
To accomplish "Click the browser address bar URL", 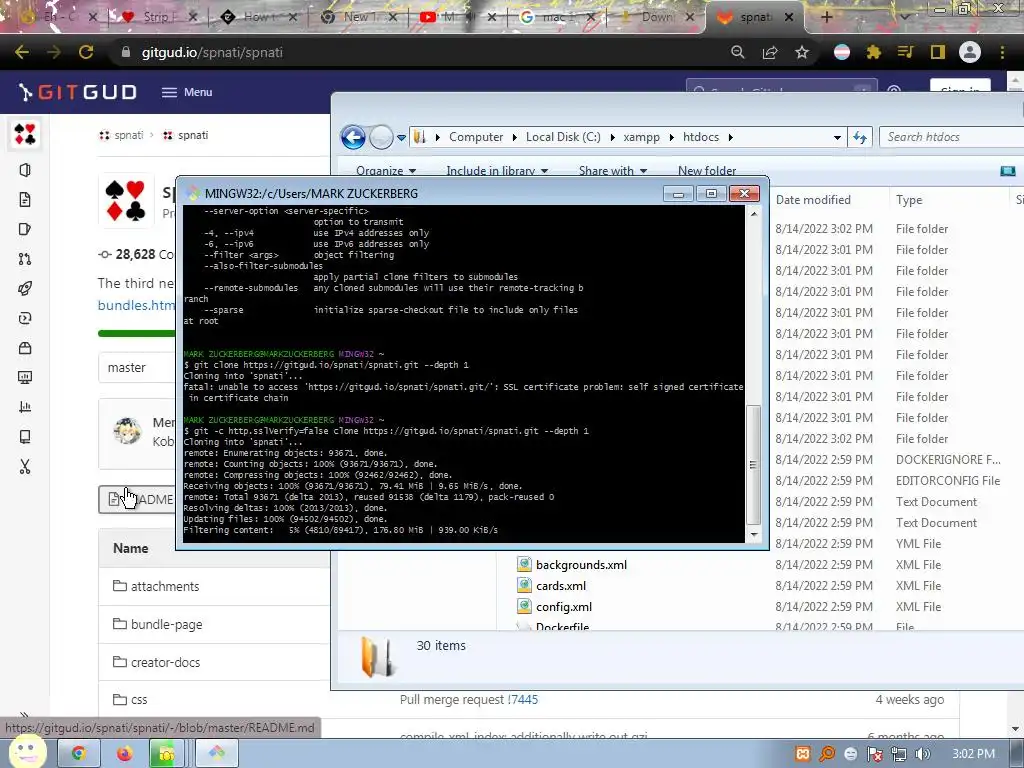I will point(212,52).
